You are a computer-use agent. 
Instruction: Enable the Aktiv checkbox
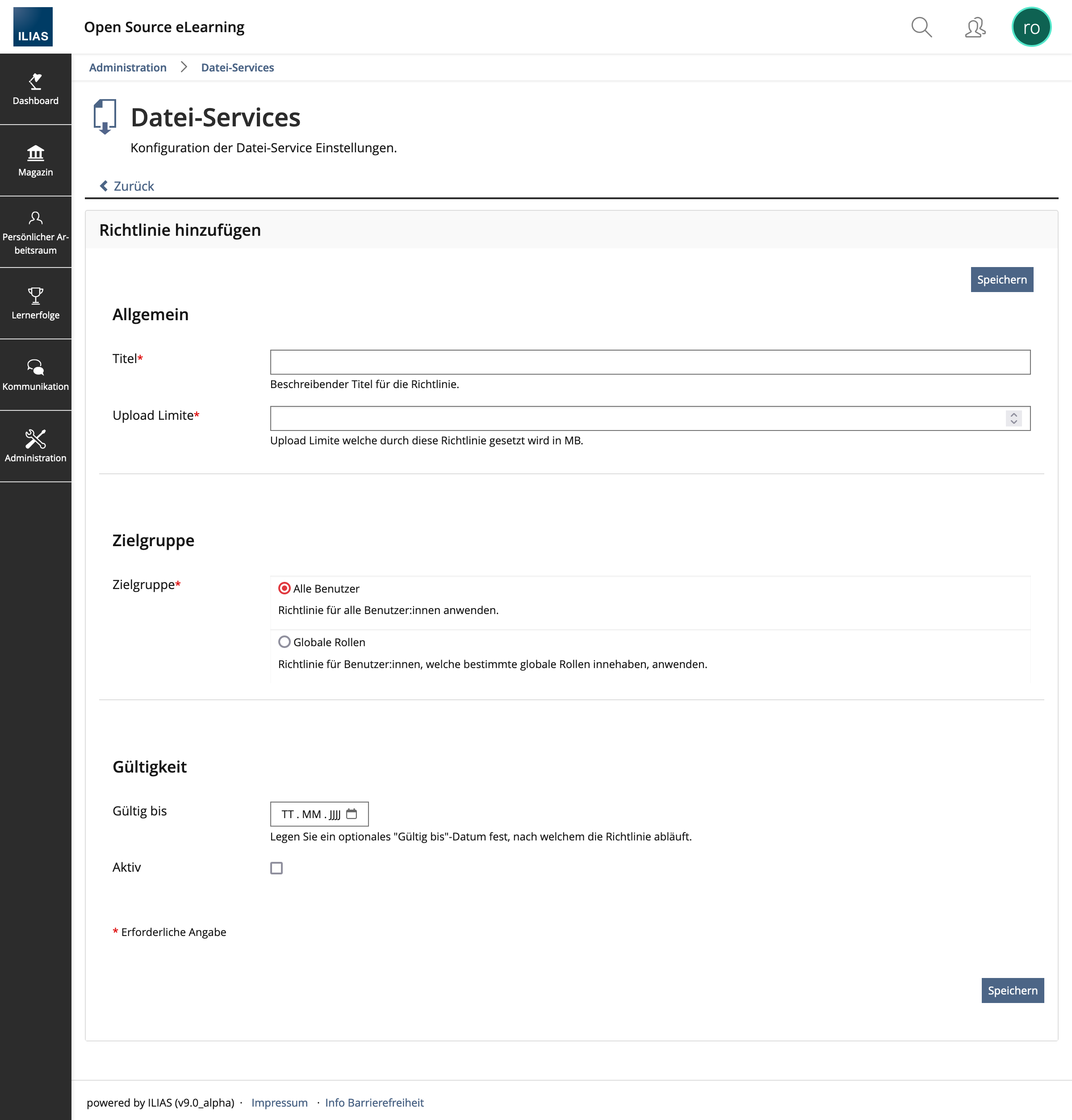276,868
